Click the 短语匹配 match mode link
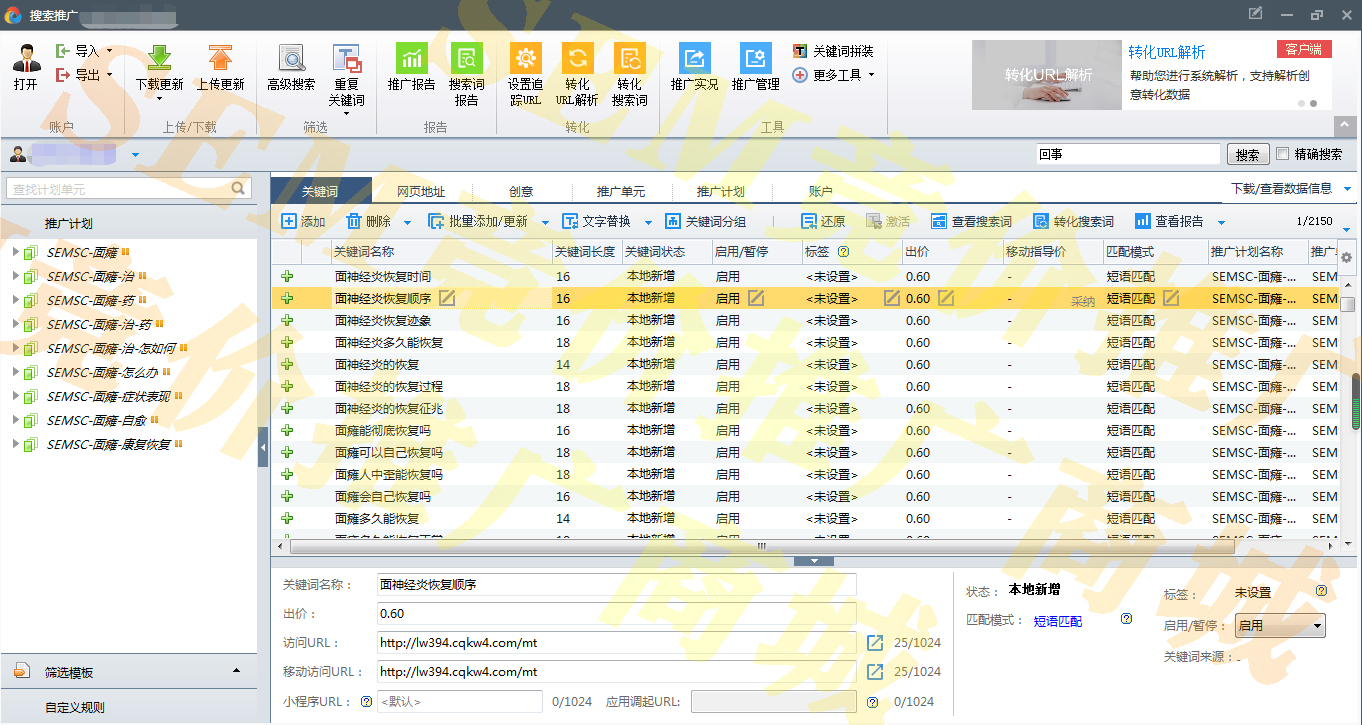This screenshot has height=725, width=1362. click(1058, 621)
